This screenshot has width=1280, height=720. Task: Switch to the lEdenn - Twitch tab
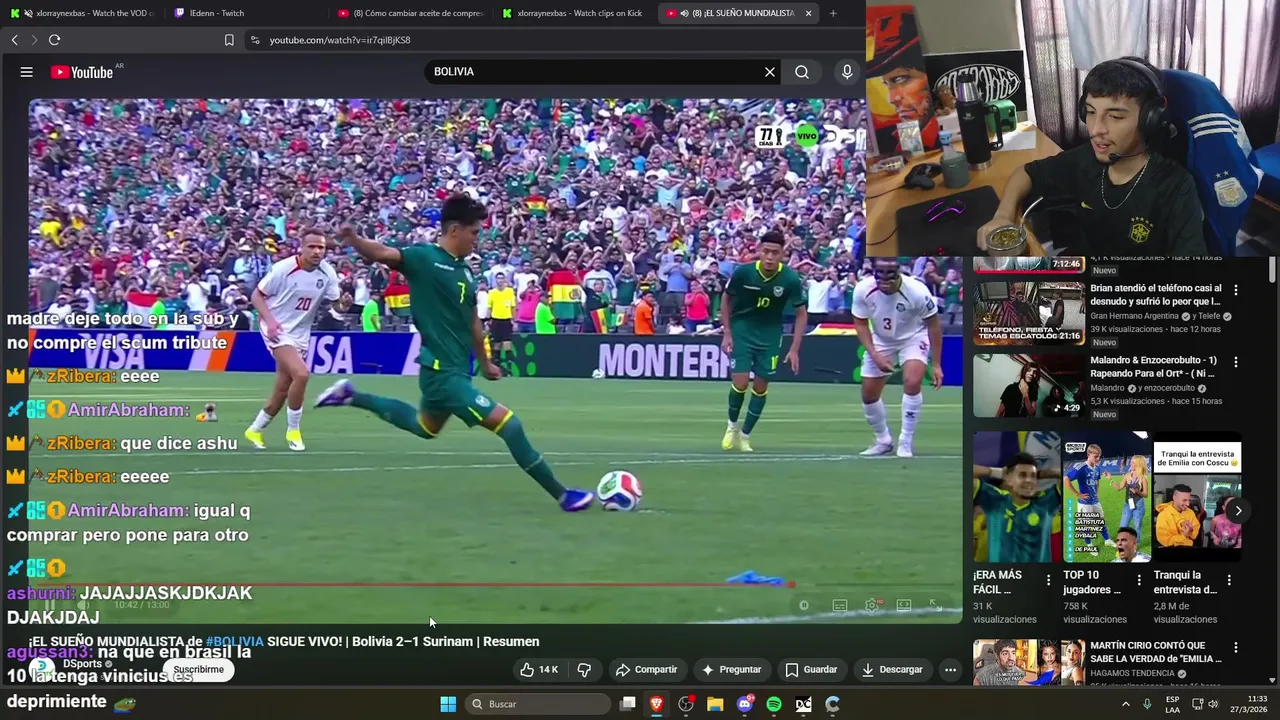(x=244, y=13)
